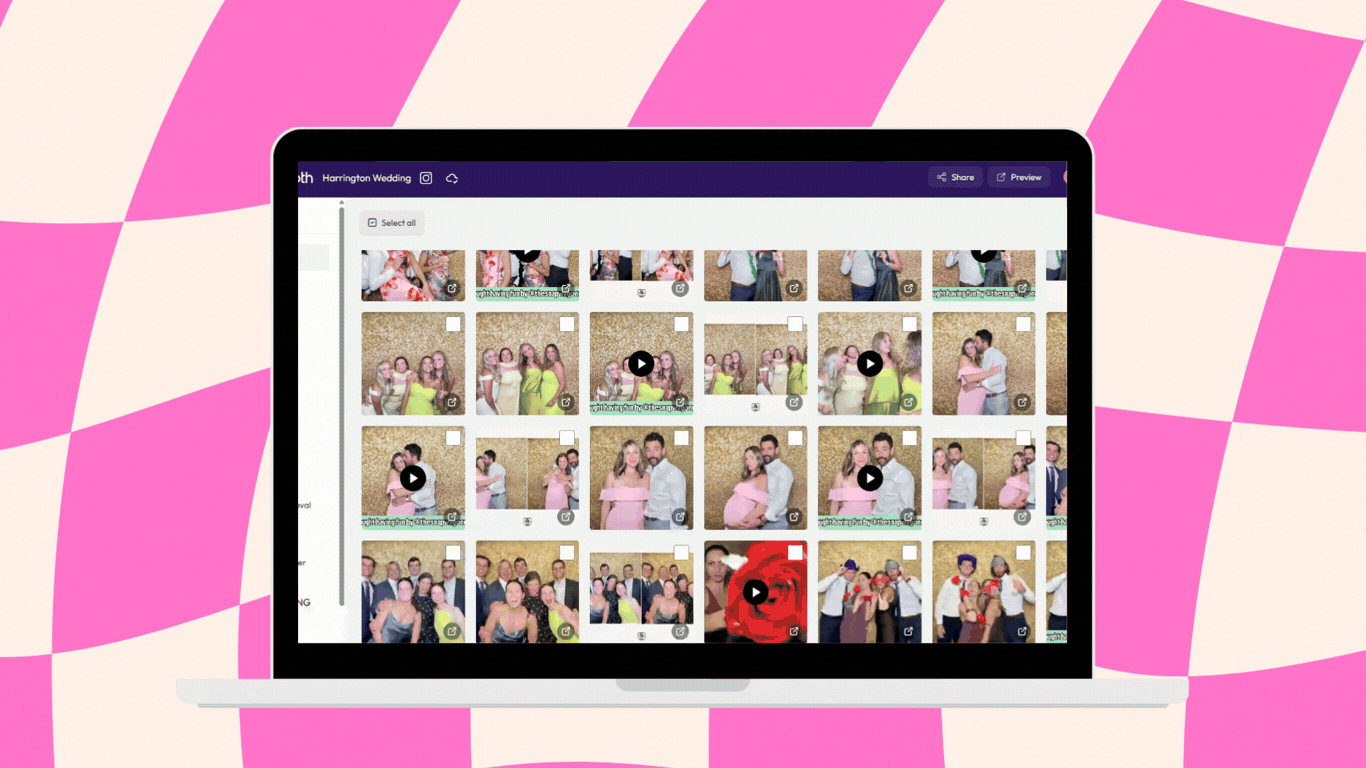The image size is (1366, 768).
Task: Open the Preview button
Action: pos(1019,177)
